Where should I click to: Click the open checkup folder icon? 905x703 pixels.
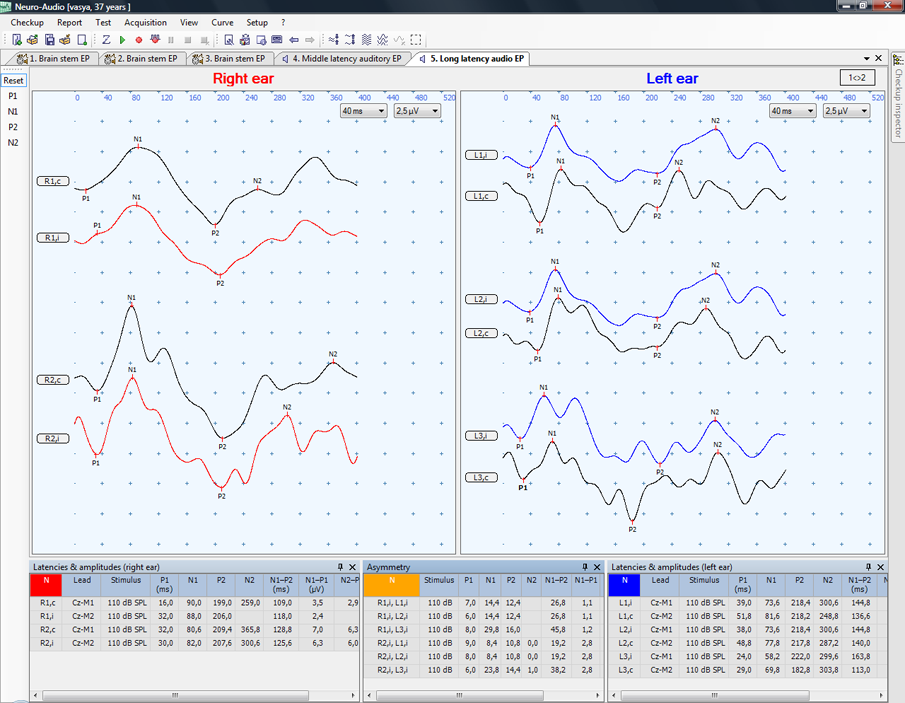pyautogui.click(x=32, y=40)
